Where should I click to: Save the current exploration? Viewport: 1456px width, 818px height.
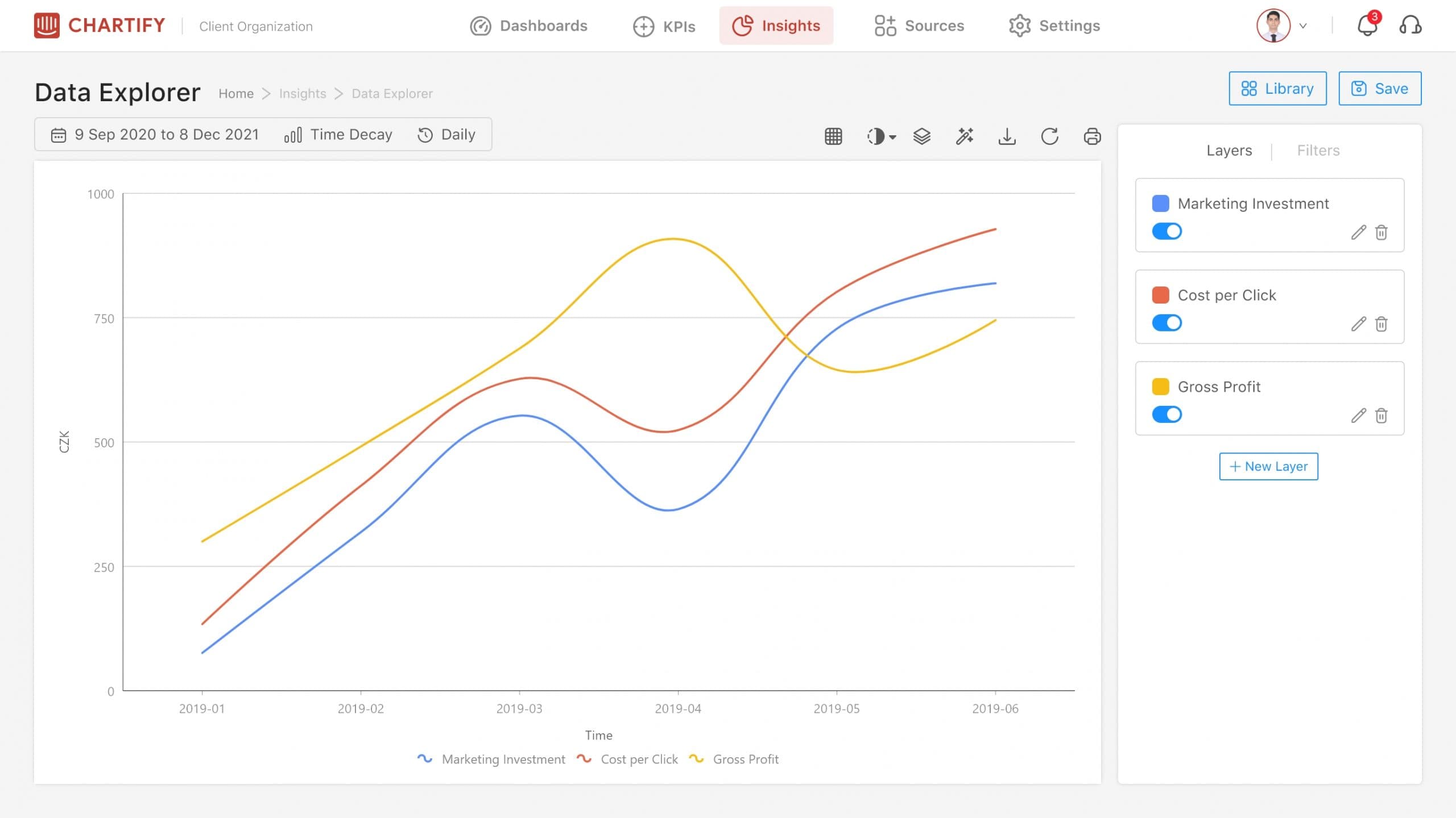1380,89
